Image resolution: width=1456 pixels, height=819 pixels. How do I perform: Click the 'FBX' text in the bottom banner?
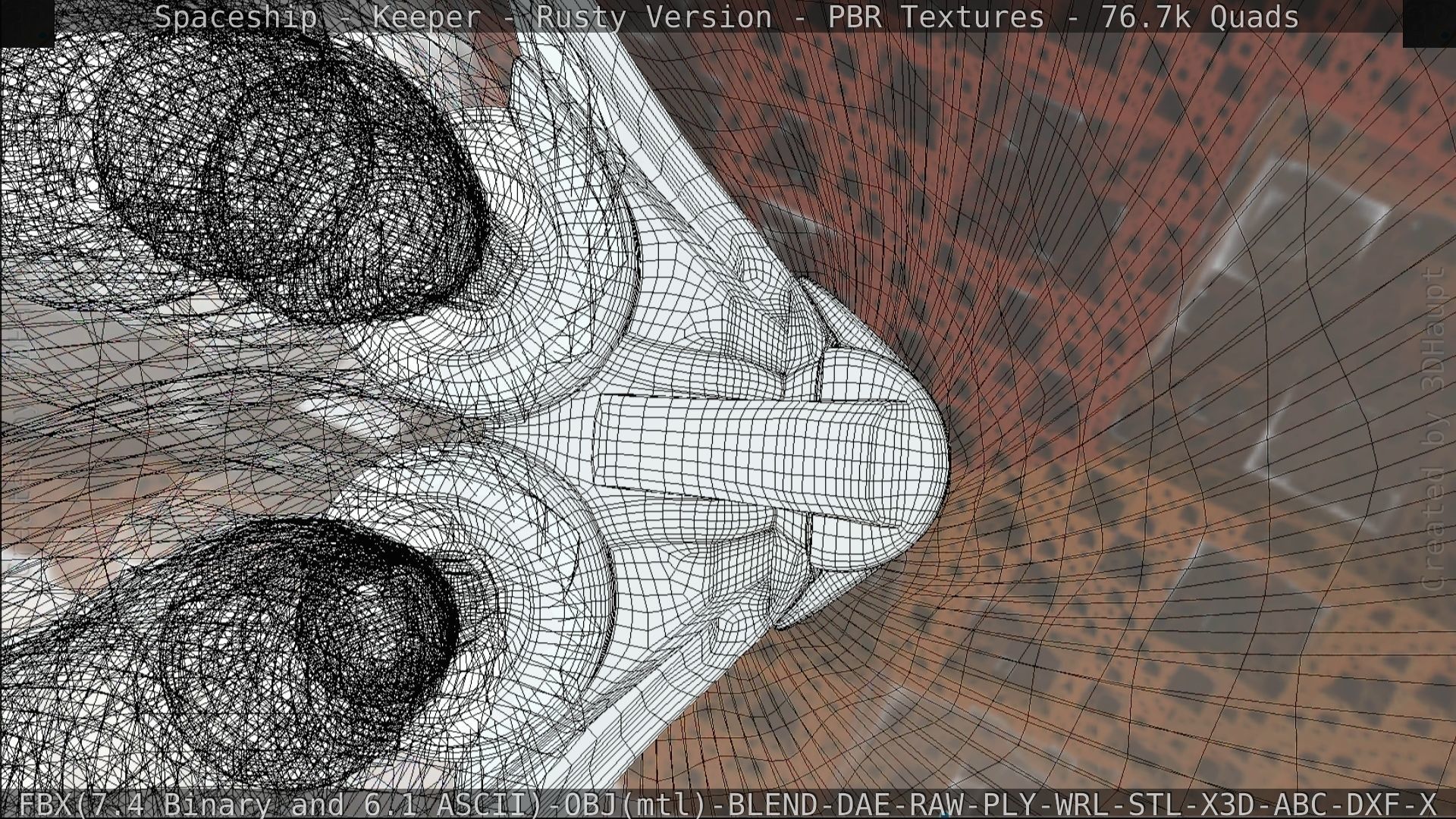tap(45, 804)
